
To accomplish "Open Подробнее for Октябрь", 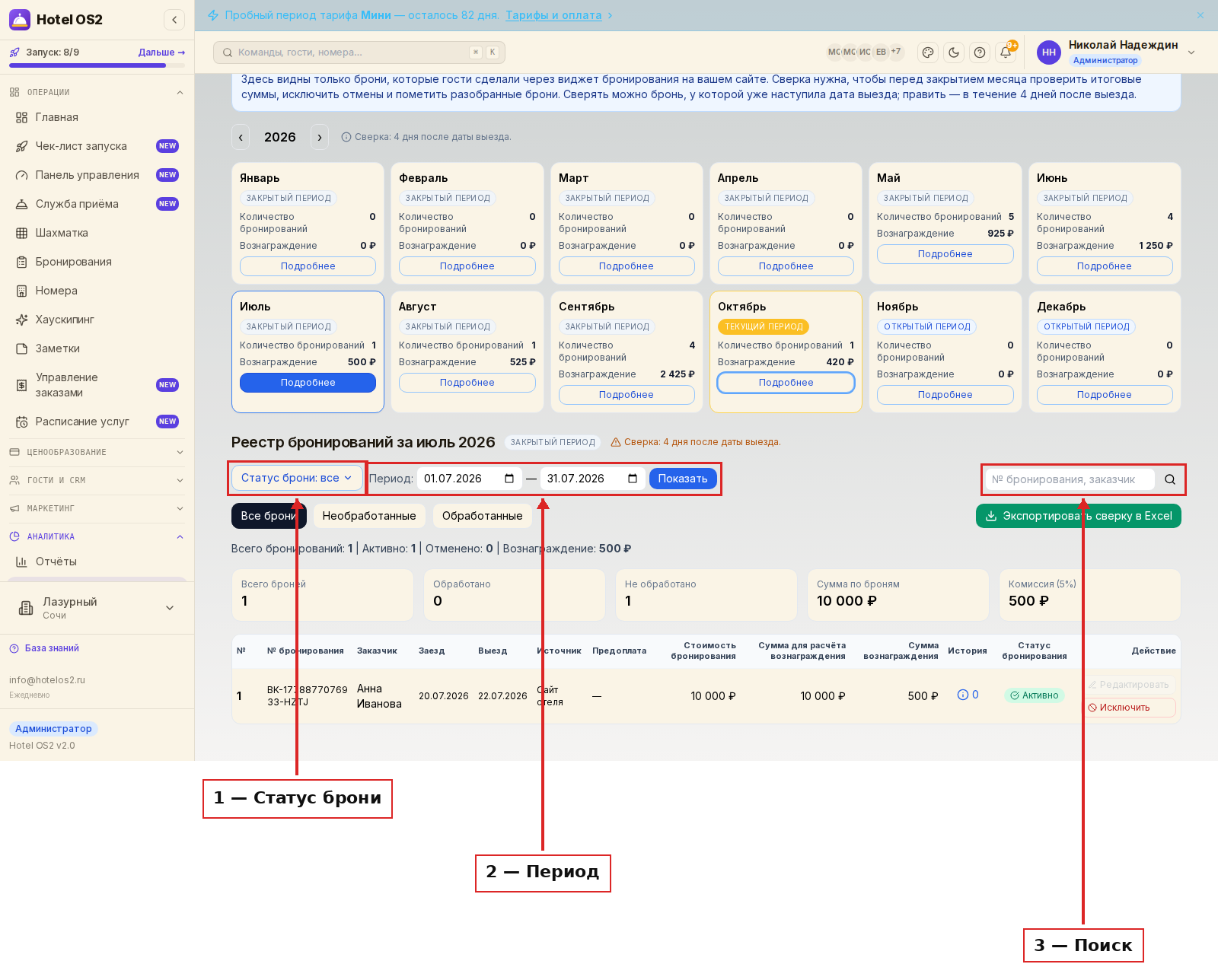I will (x=786, y=383).
